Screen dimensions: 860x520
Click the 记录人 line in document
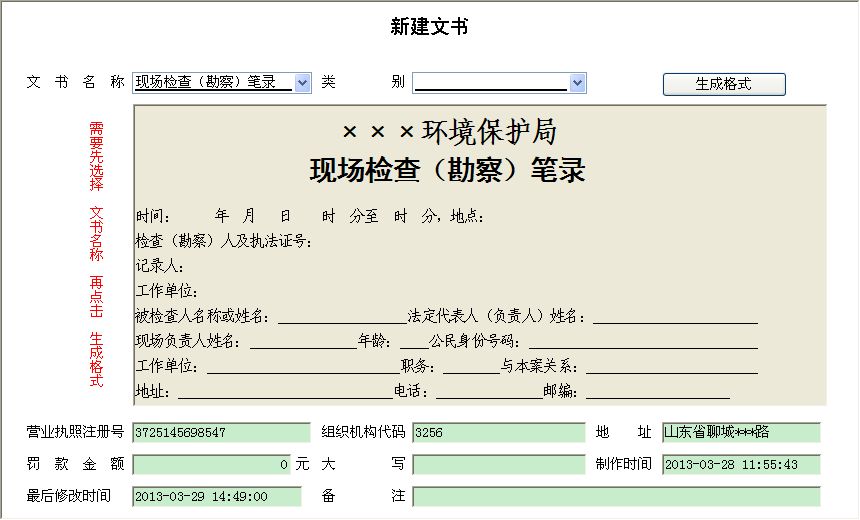coord(160,265)
